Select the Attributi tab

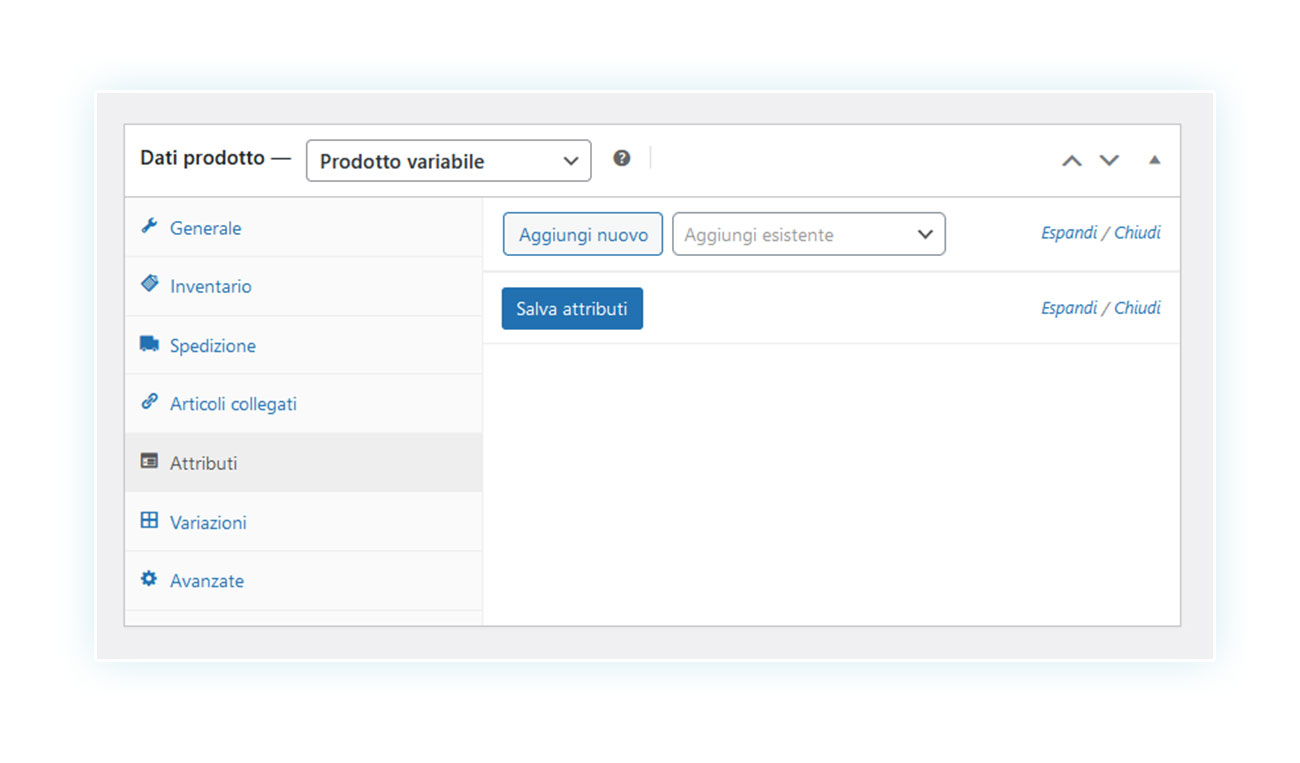(303, 463)
